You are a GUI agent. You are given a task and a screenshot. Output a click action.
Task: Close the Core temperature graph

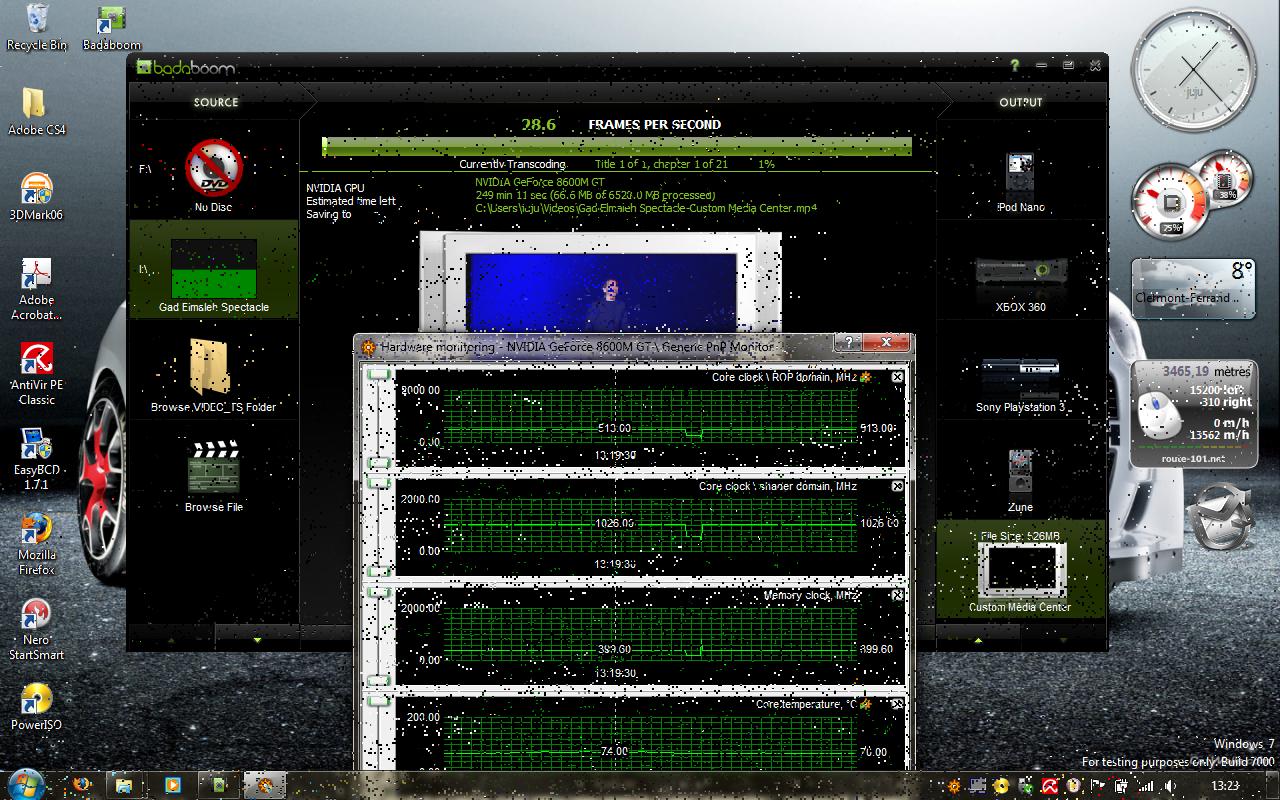[x=897, y=704]
